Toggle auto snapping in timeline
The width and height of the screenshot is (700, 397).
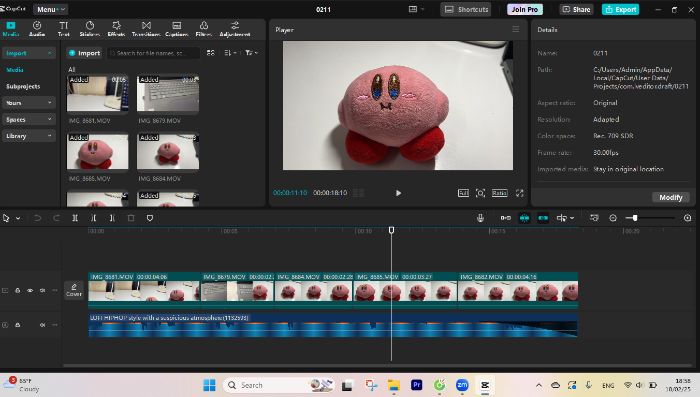pos(524,218)
